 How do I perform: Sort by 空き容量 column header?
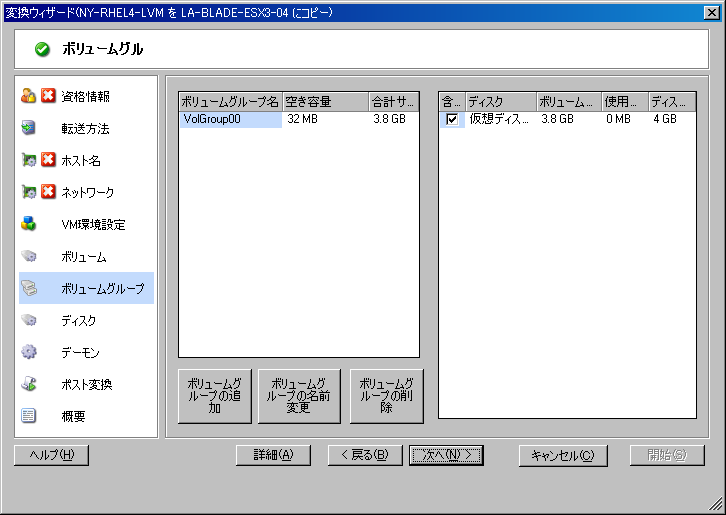(325, 101)
